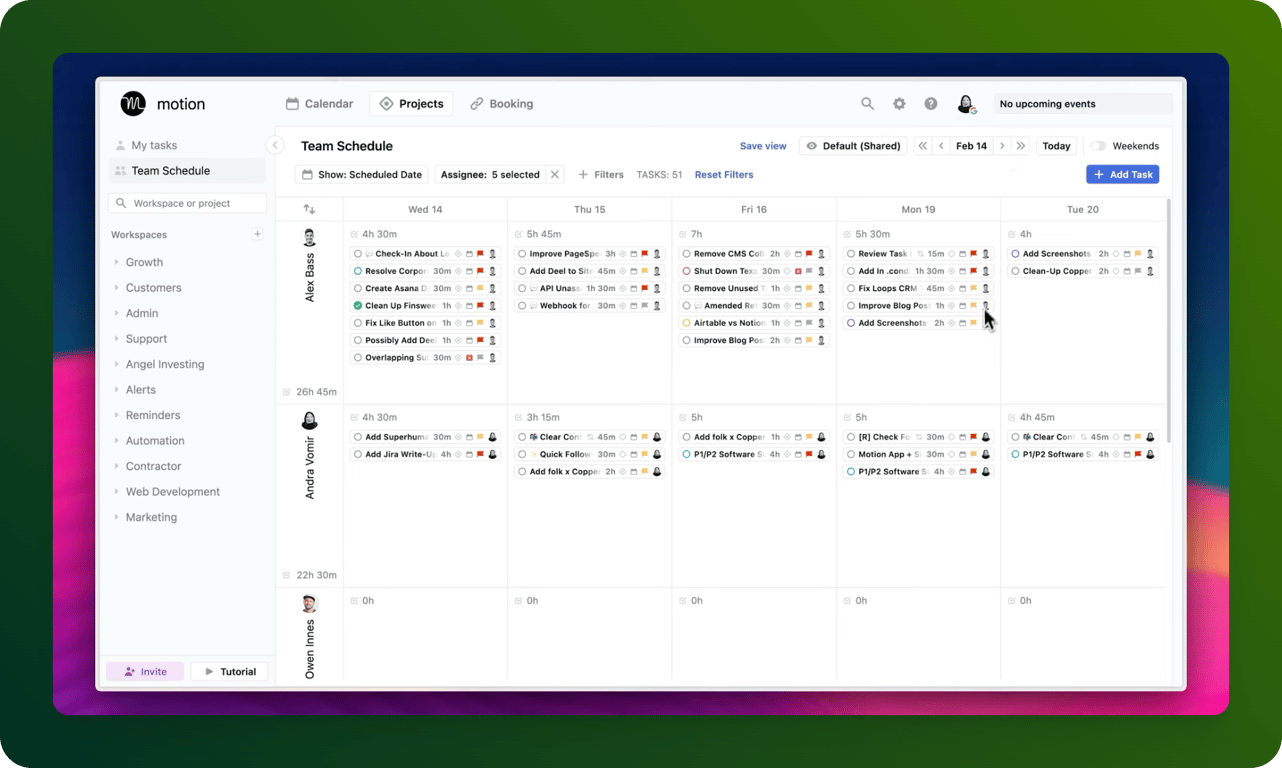Check the Airtable vs Notion task circle

pos(686,323)
